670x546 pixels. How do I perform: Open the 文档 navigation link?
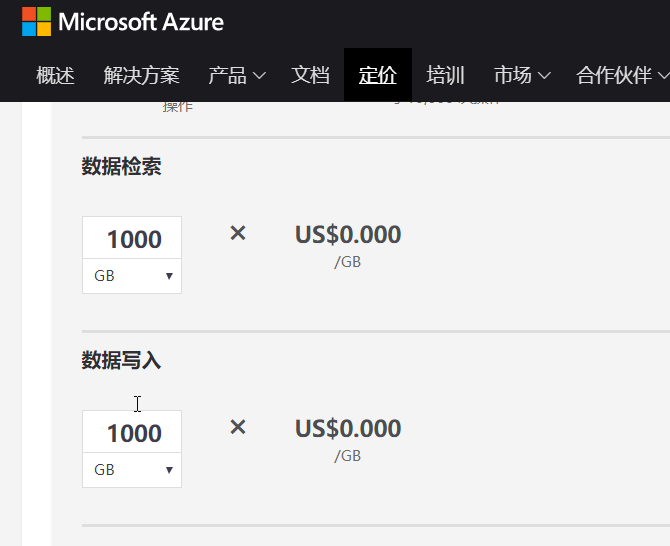(x=310, y=75)
